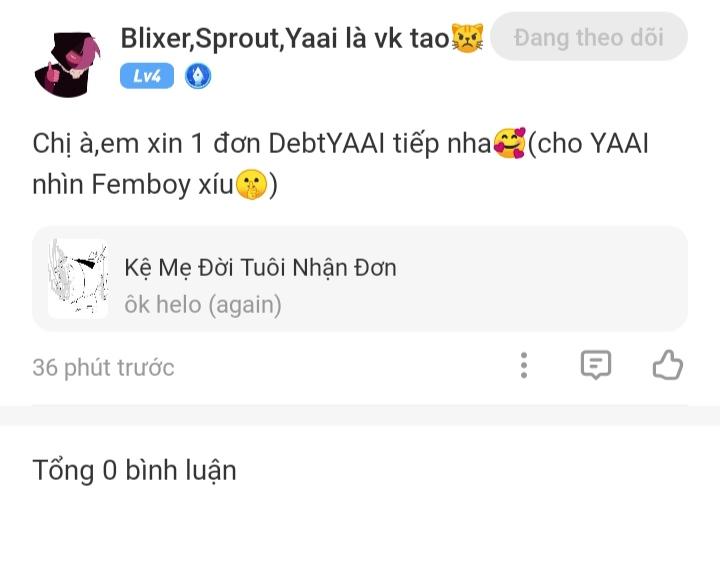Click the "36 phút trước" timestamp
Viewport: 720px width, 576px height.
[x=103, y=367]
